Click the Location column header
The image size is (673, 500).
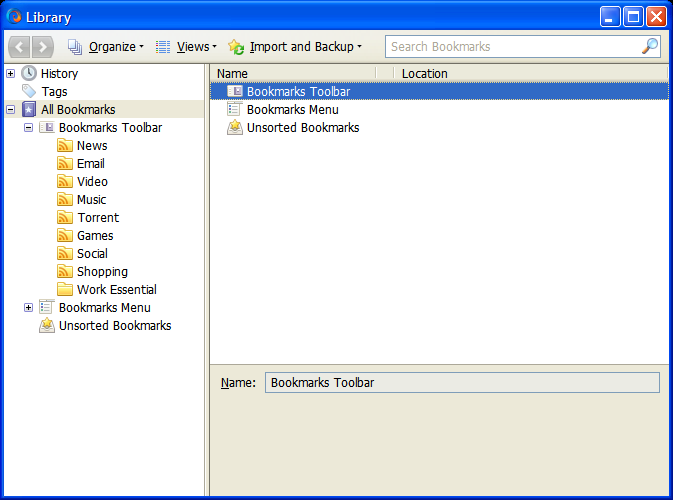(520, 73)
